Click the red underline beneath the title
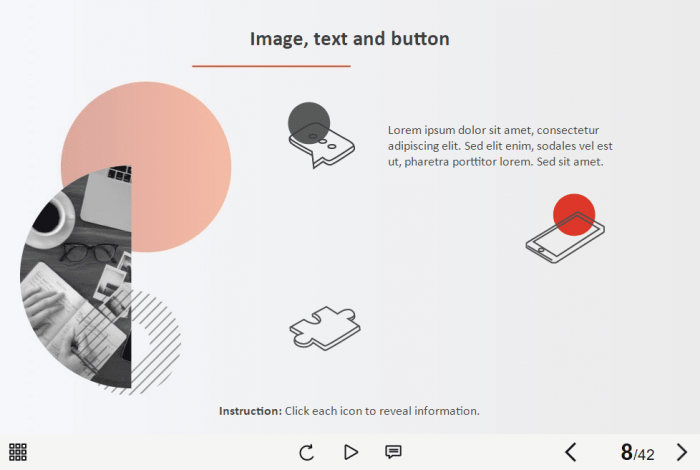 [271, 66]
